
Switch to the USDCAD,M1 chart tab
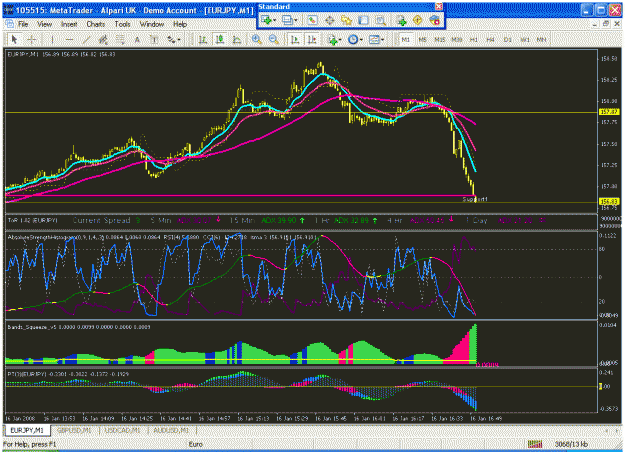pos(122,430)
